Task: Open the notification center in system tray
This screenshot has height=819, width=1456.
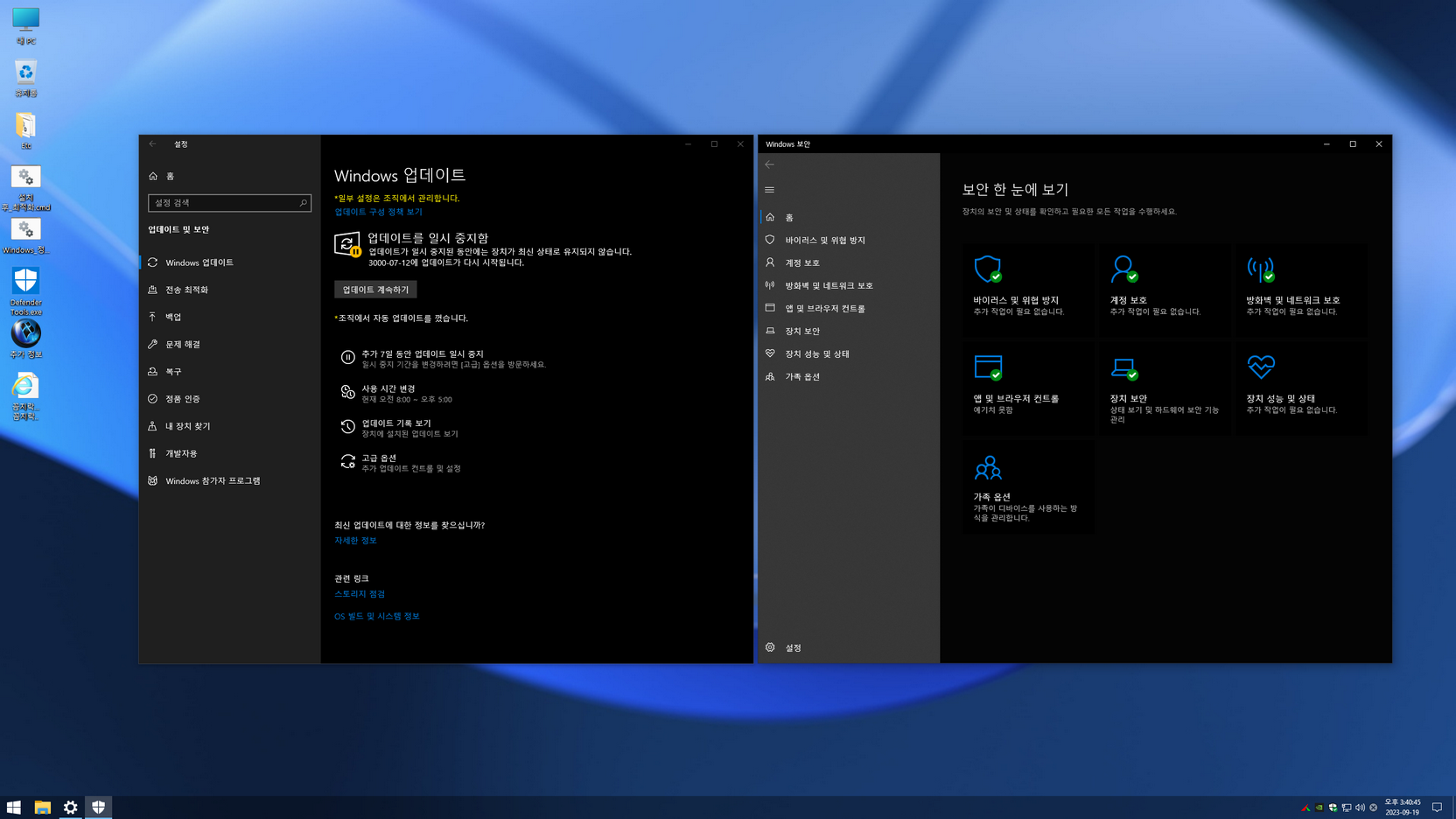Action: coord(1437,808)
